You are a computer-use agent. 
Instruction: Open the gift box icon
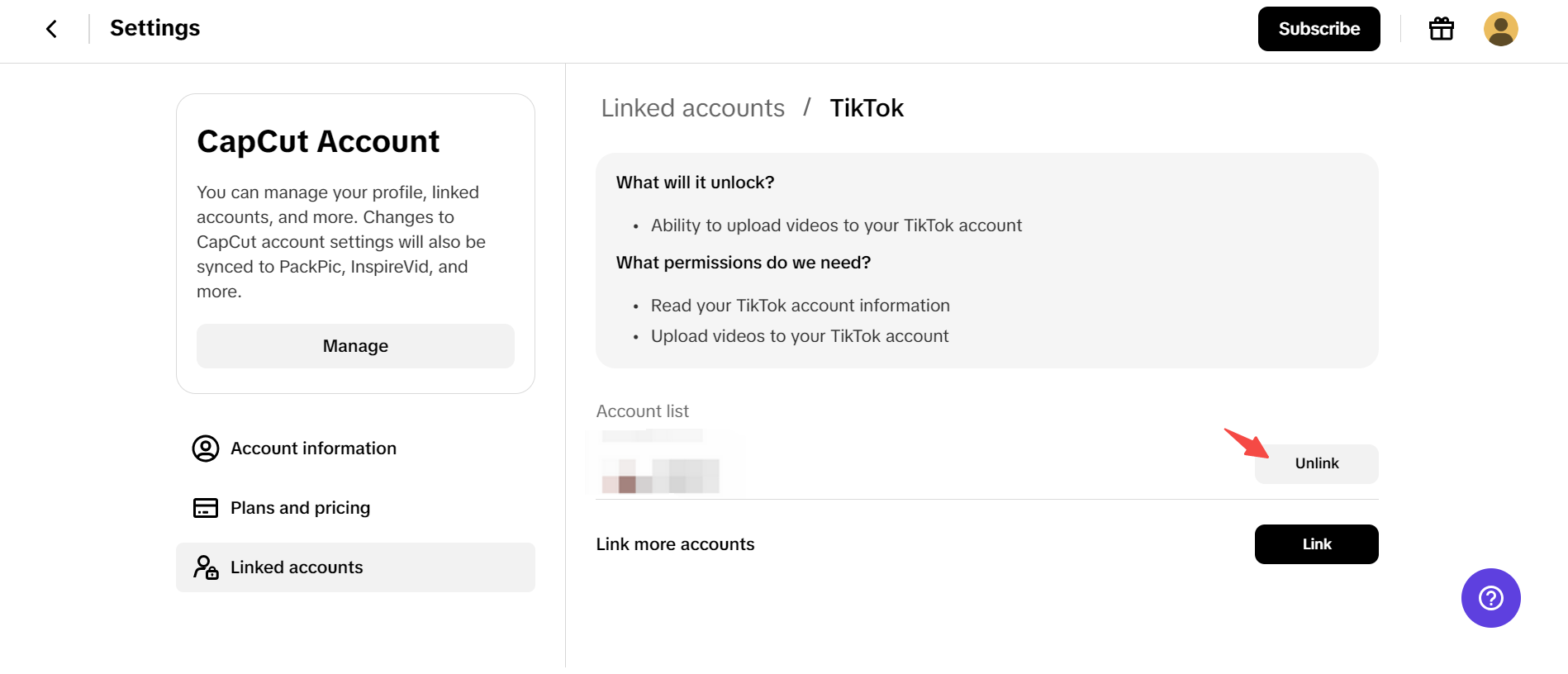(x=1441, y=29)
